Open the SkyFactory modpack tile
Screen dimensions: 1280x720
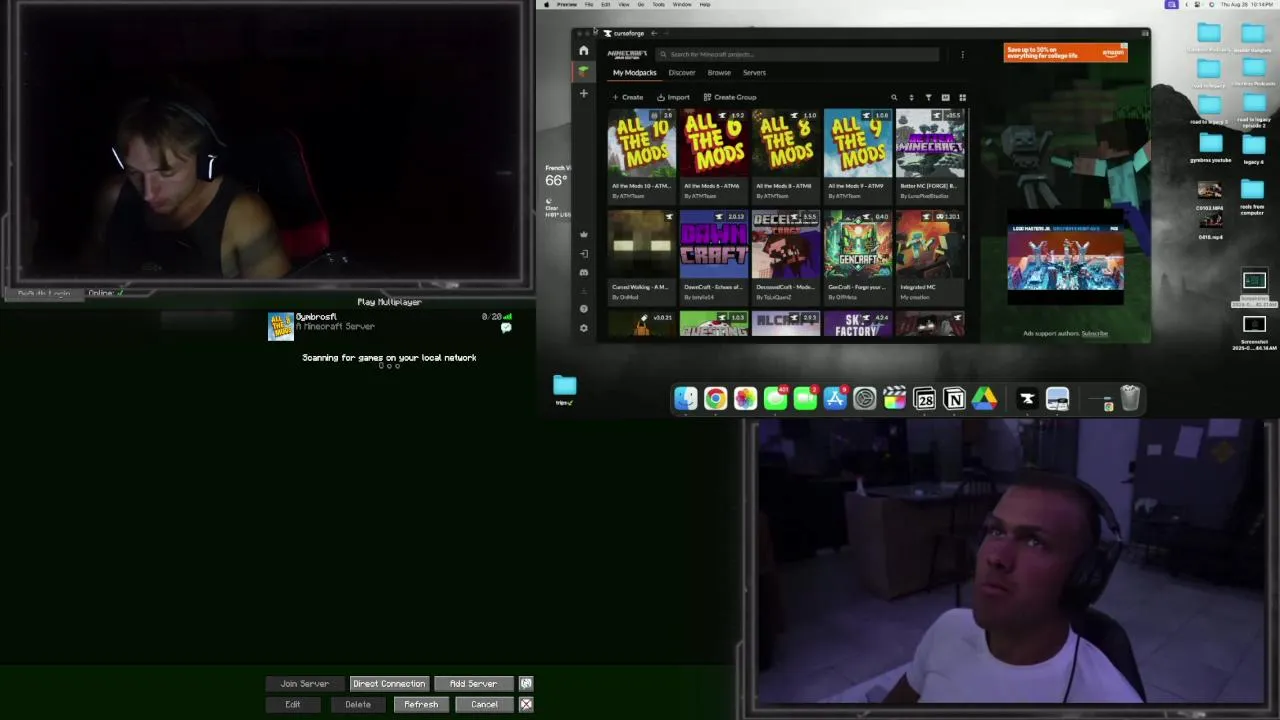858,324
